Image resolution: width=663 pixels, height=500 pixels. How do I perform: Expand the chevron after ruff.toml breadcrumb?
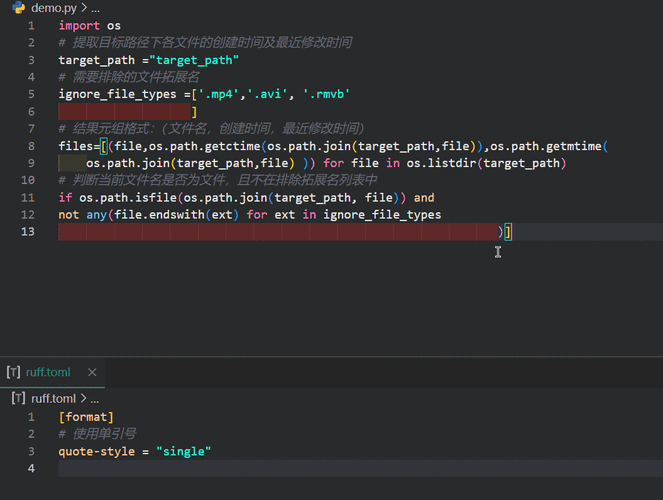(x=83, y=398)
